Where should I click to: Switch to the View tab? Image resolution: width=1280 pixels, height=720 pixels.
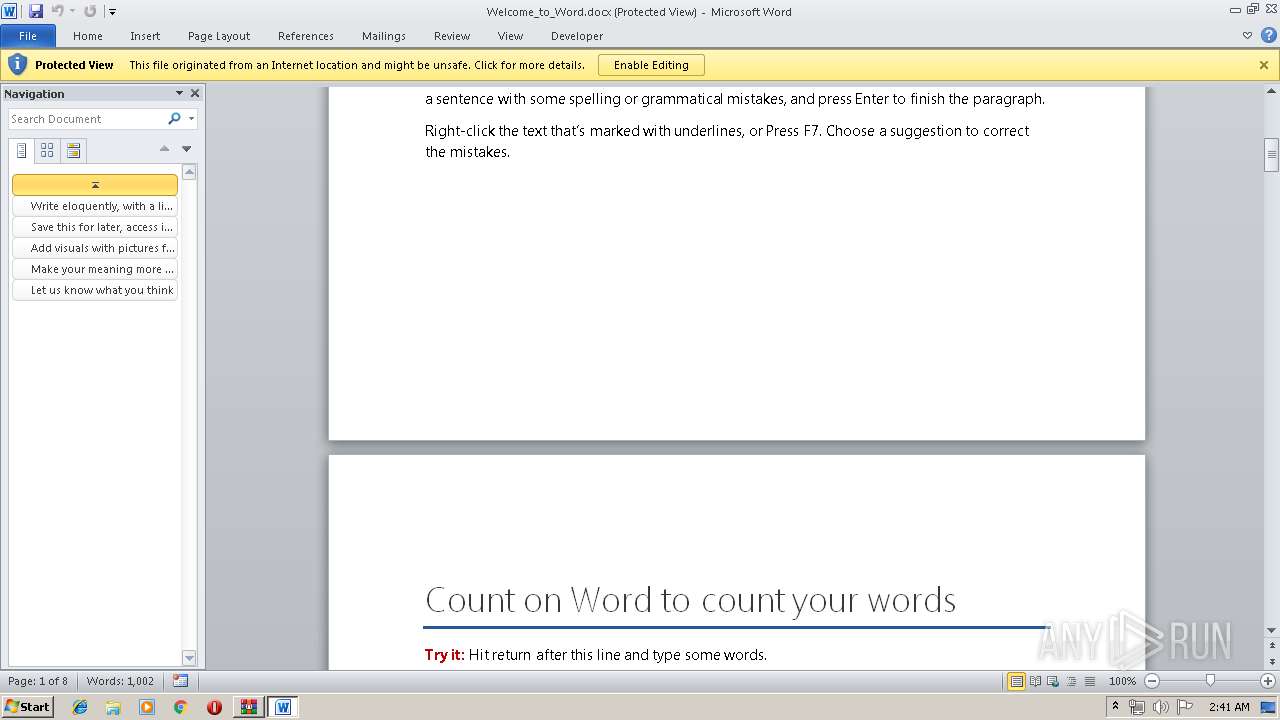click(510, 36)
